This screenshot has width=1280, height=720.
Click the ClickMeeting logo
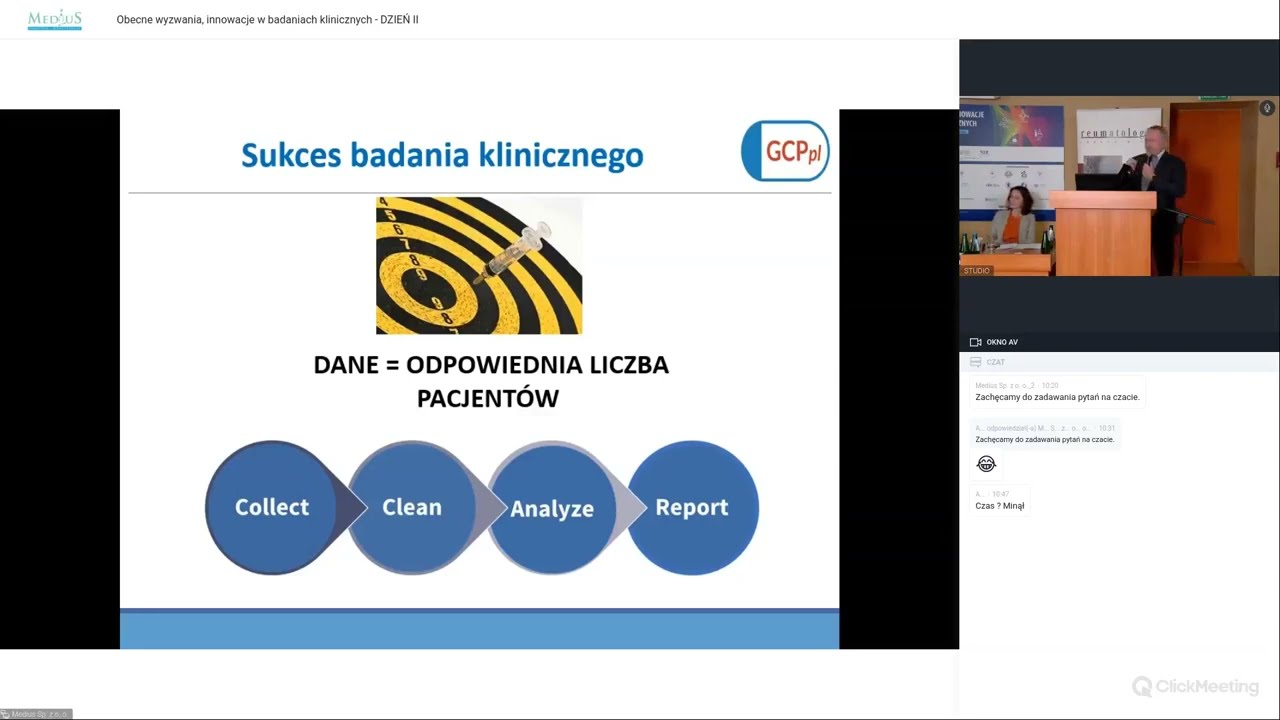[1195, 686]
